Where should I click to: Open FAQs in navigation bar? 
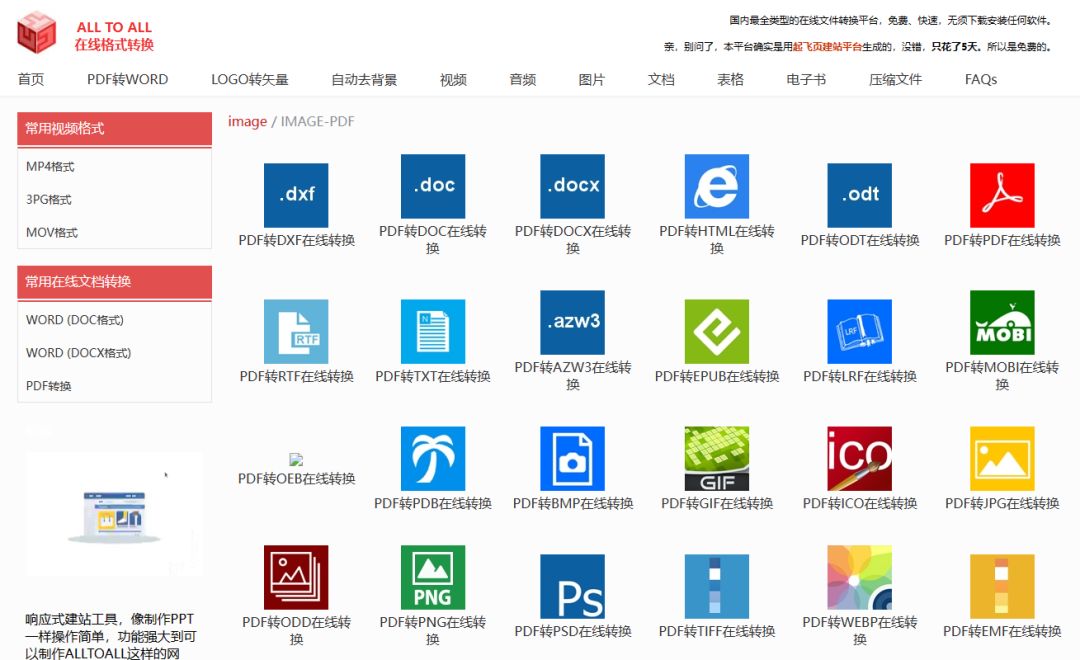(x=981, y=79)
